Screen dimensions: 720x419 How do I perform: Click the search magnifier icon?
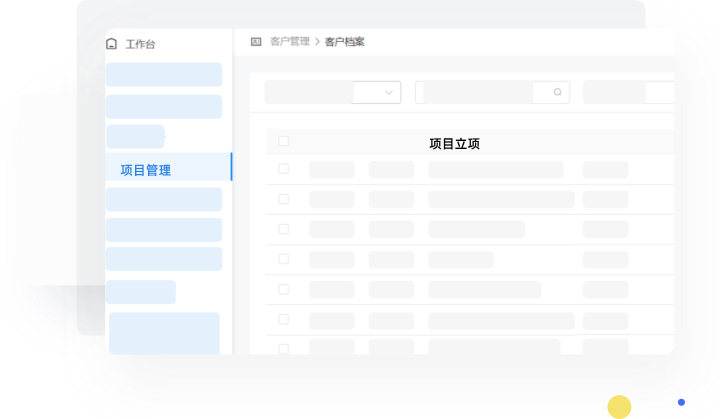pos(557,92)
